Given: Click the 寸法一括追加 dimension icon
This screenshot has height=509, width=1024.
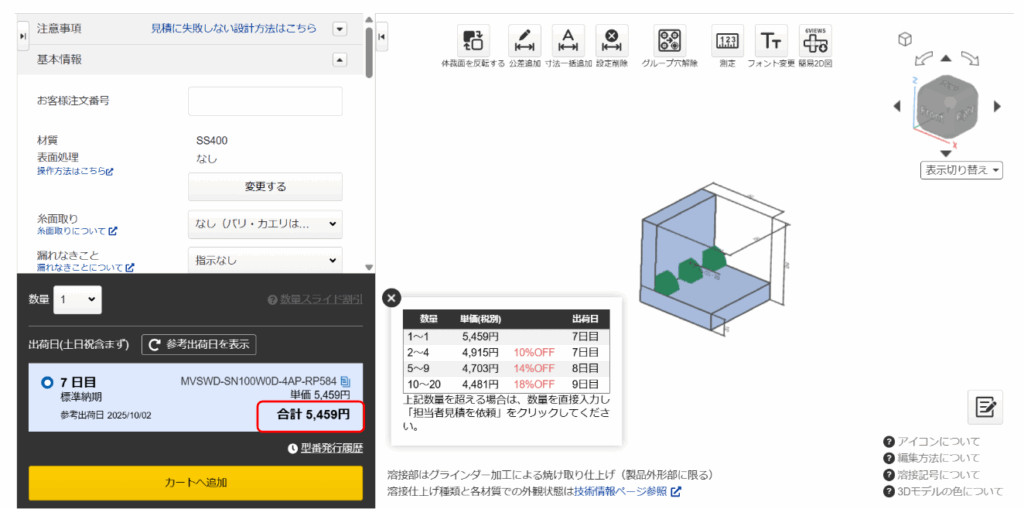Looking at the screenshot, I should click(568, 41).
